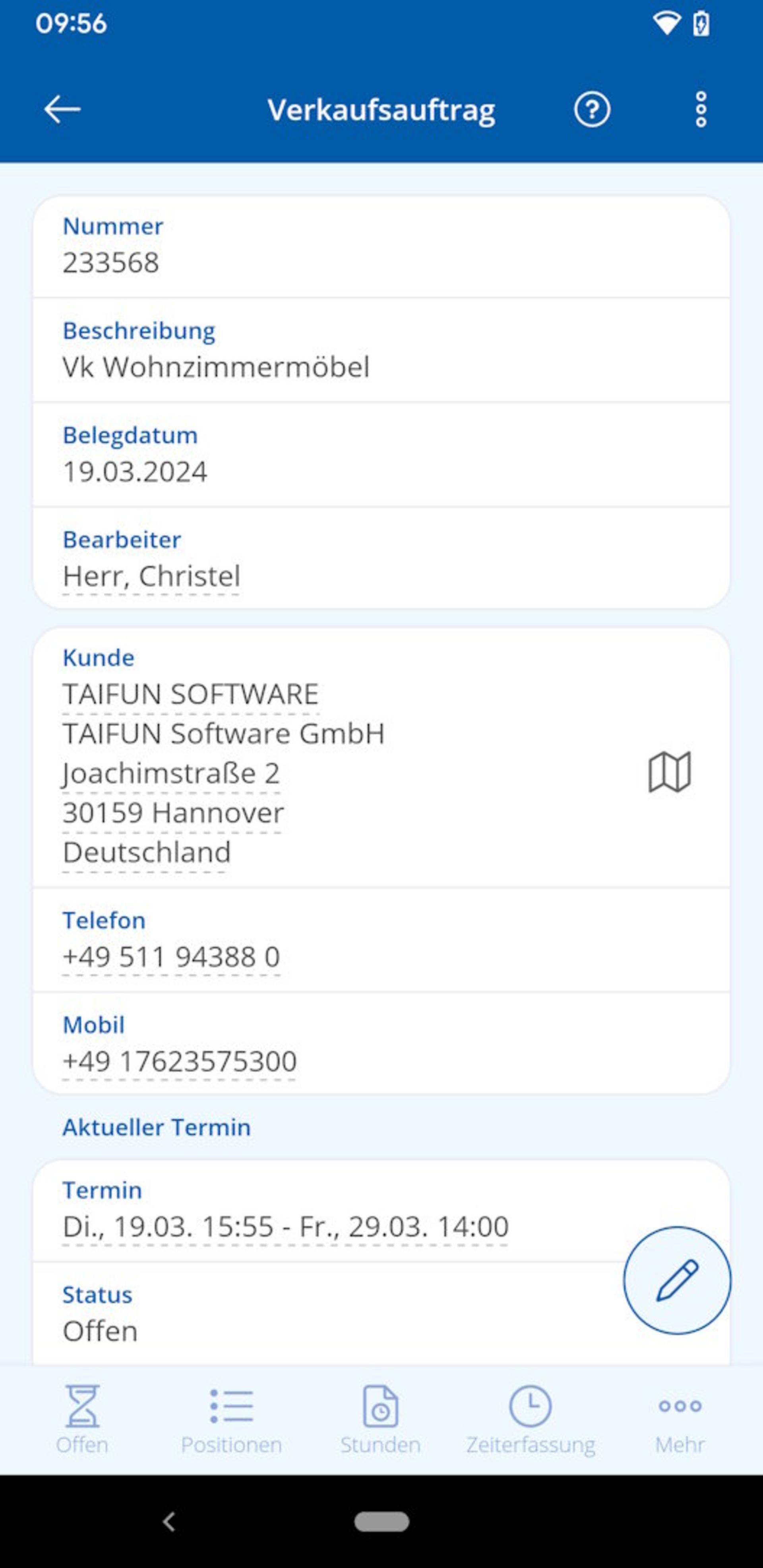
Task: Tap the back arrow in header
Action: [x=62, y=110]
